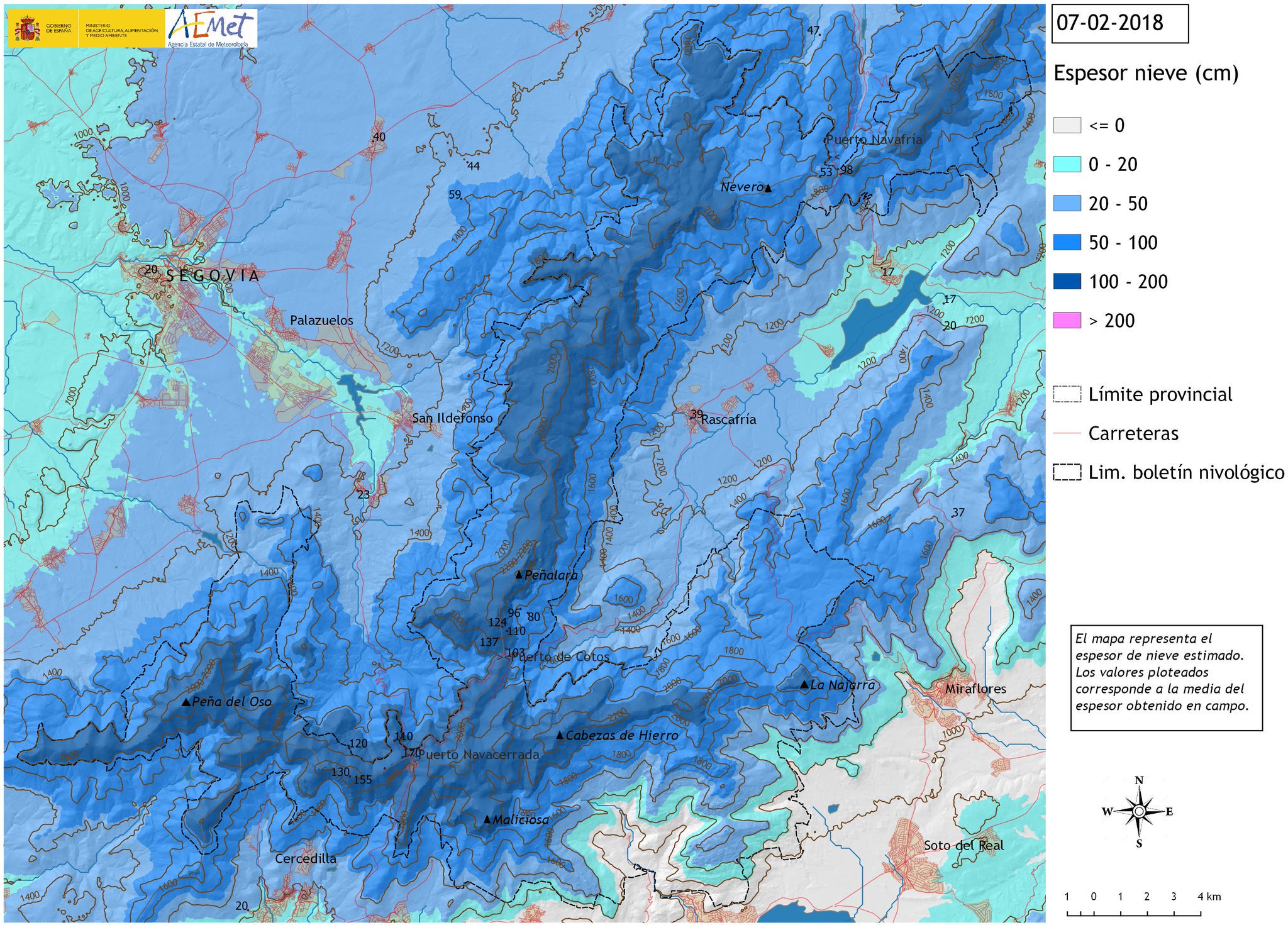This screenshot has width=1288, height=925.
Task: Click the snow depth value 44
Action: tap(474, 166)
